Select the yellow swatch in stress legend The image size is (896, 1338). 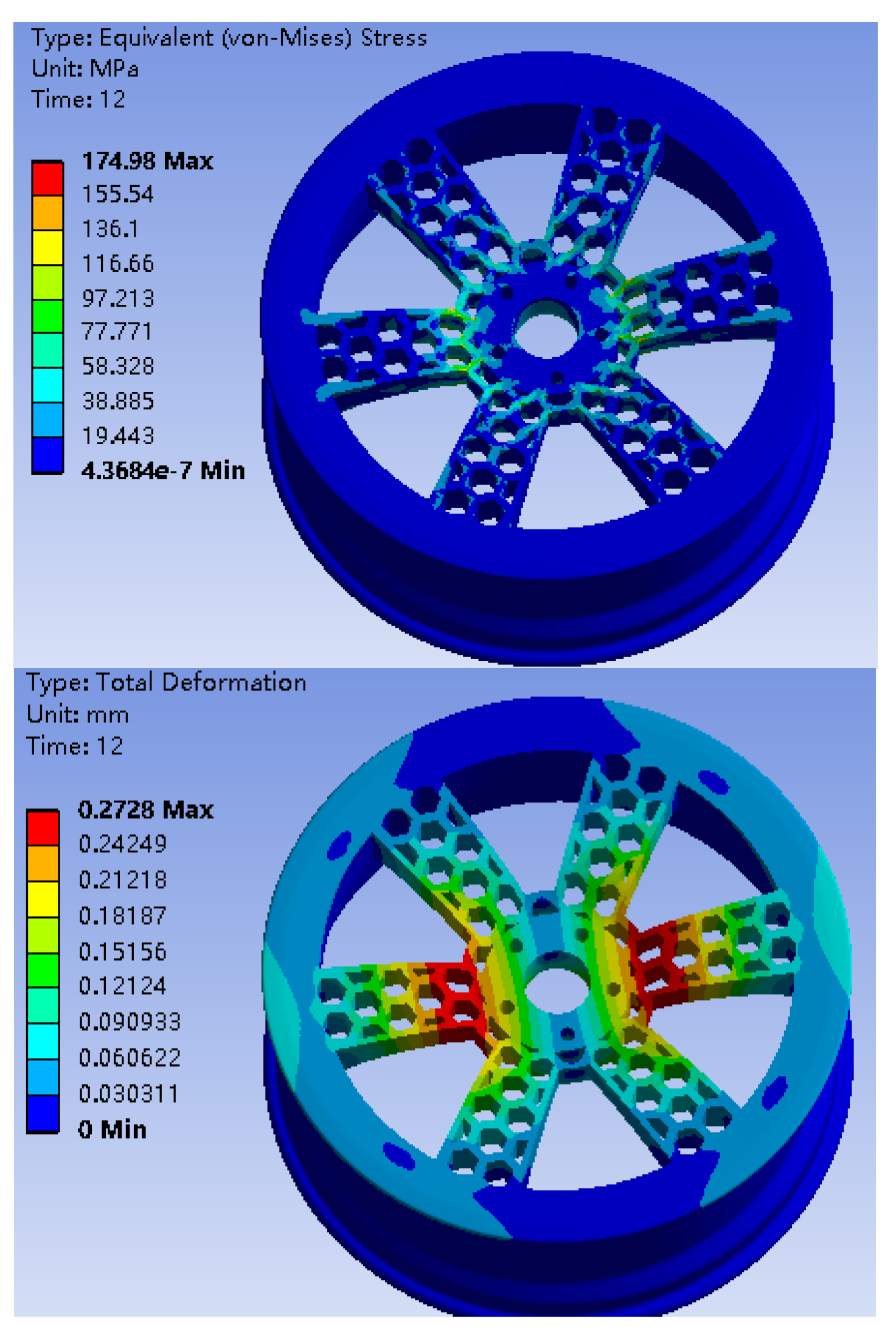(x=47, y=247)
